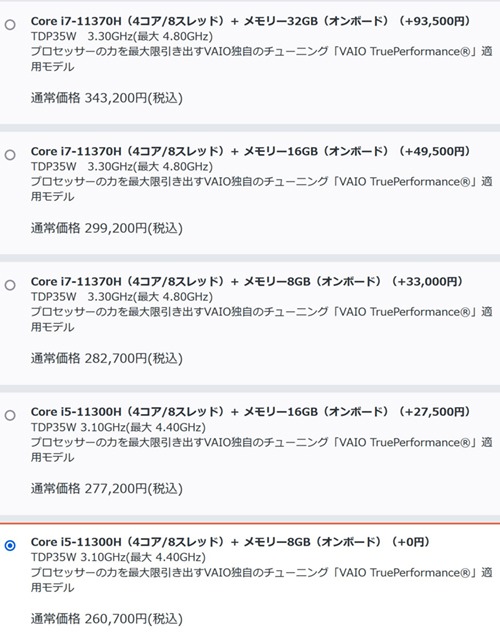This screenshot has height=636, width=500.
Task: Select Core i7-11370H 32GB memory radio button
Action: tap(10, 25)
